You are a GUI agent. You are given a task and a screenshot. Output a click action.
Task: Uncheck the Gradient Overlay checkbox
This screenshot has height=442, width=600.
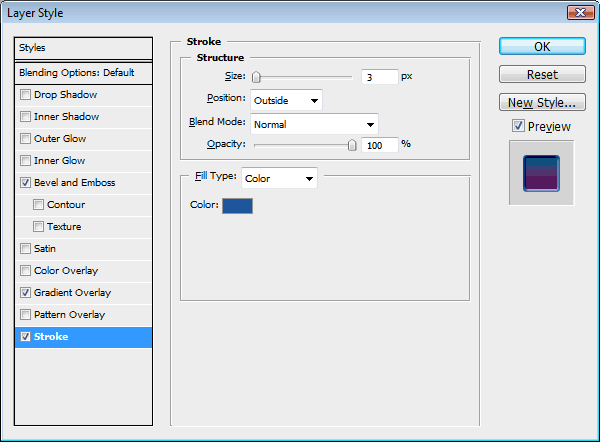pyautogui.click(x=25, y=292)
